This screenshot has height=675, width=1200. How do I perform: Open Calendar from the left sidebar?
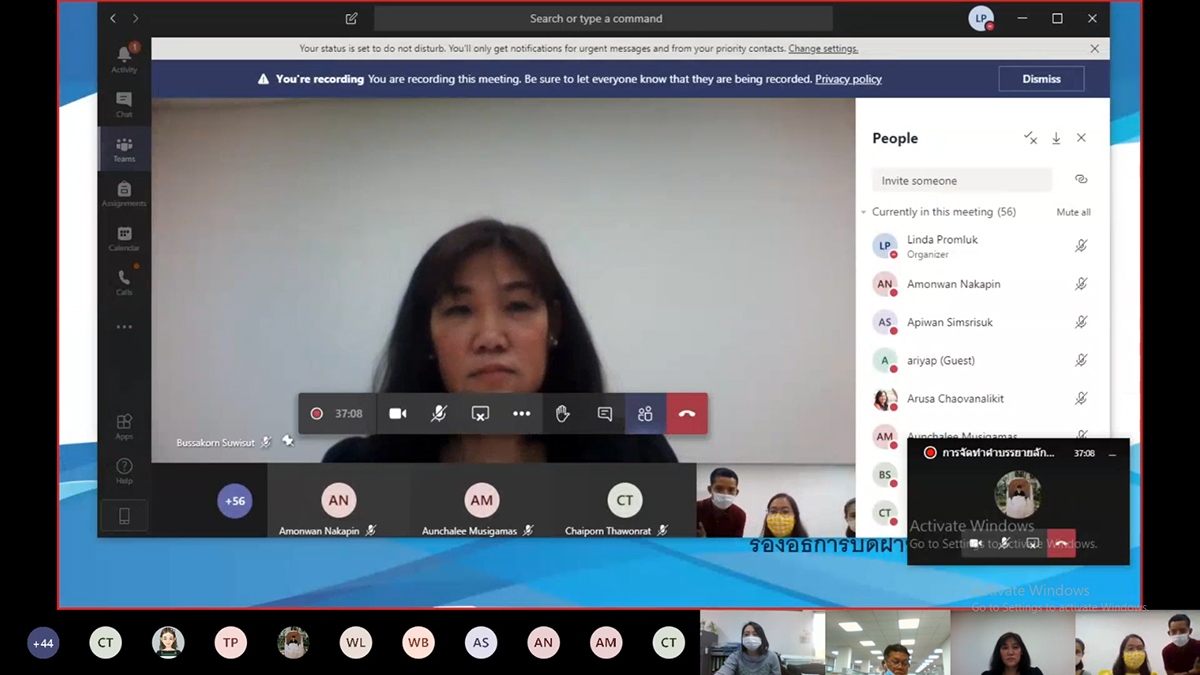(x=124, y=238)
